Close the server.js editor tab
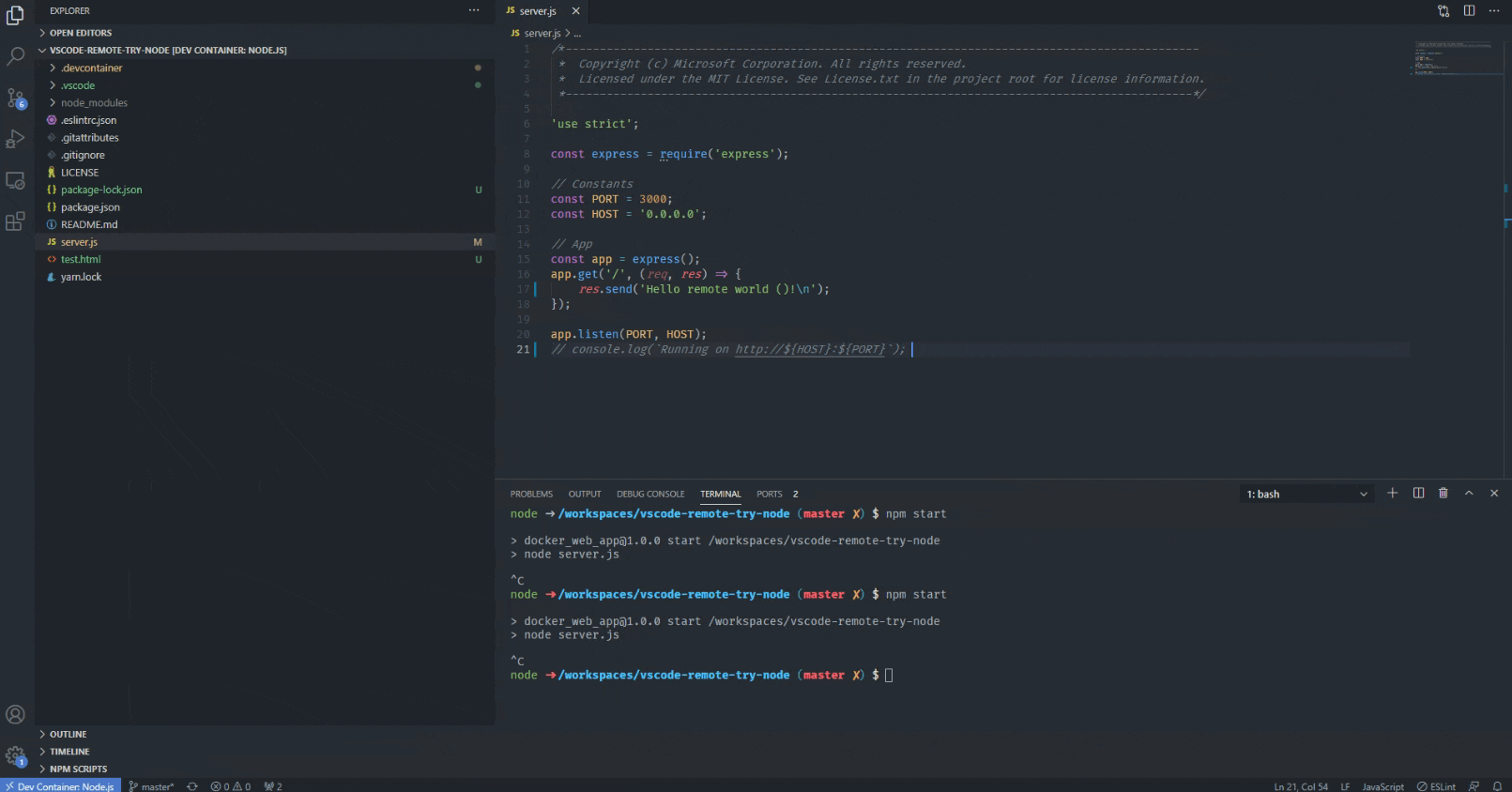 (575, 11)
